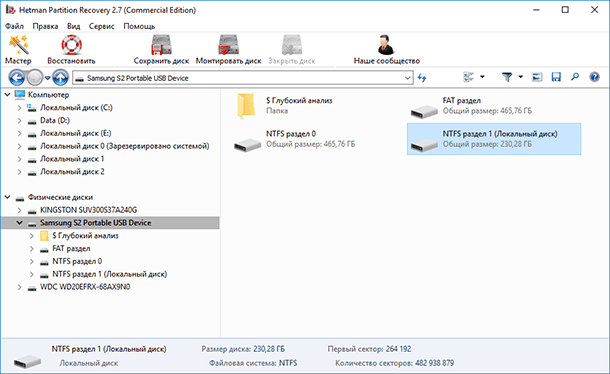Expand Локальный диск (C:) node
The height and width of the screenshot is (374, 610).
(19, 108)
